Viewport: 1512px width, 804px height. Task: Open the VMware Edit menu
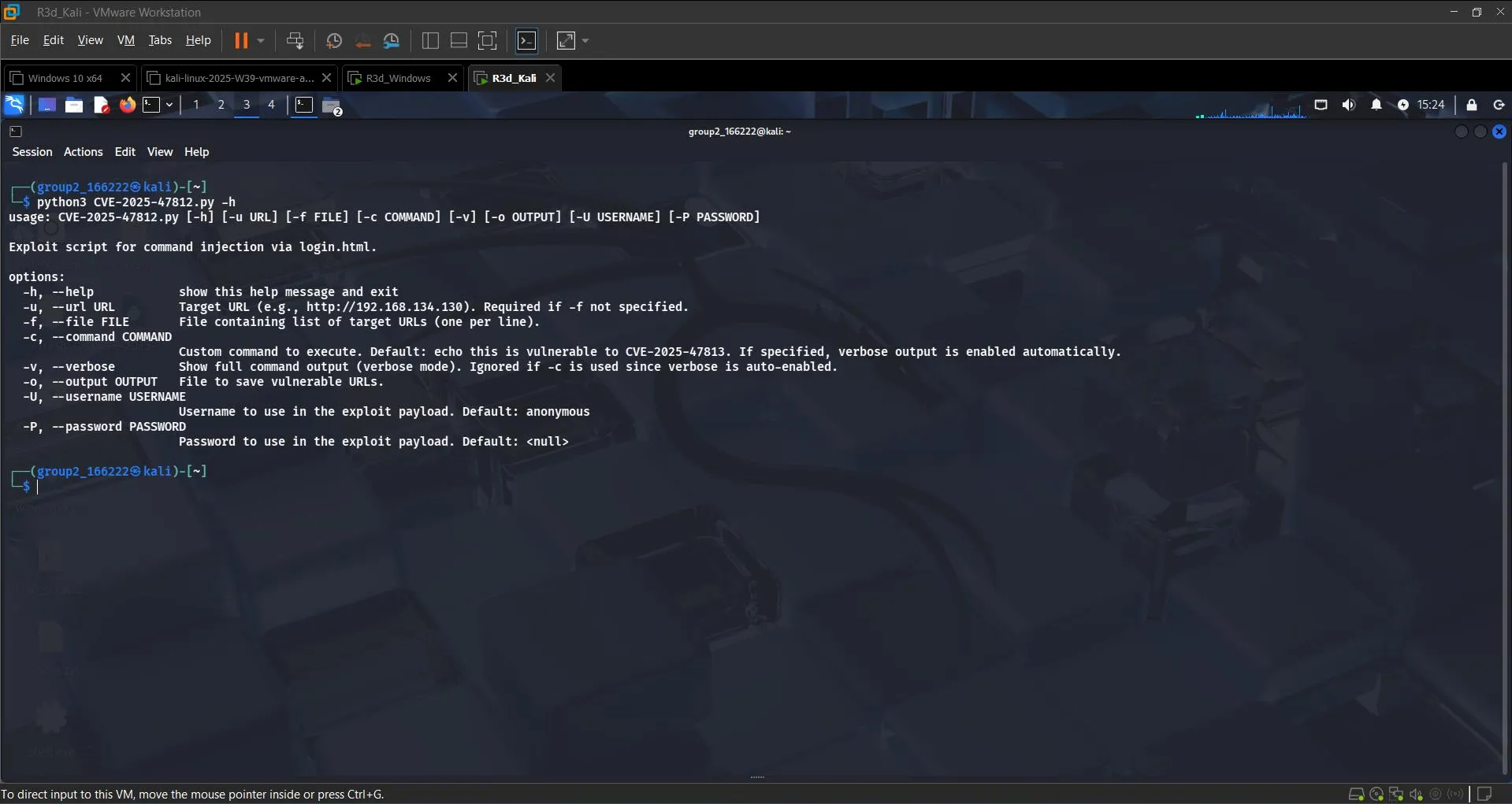(54, 40)
